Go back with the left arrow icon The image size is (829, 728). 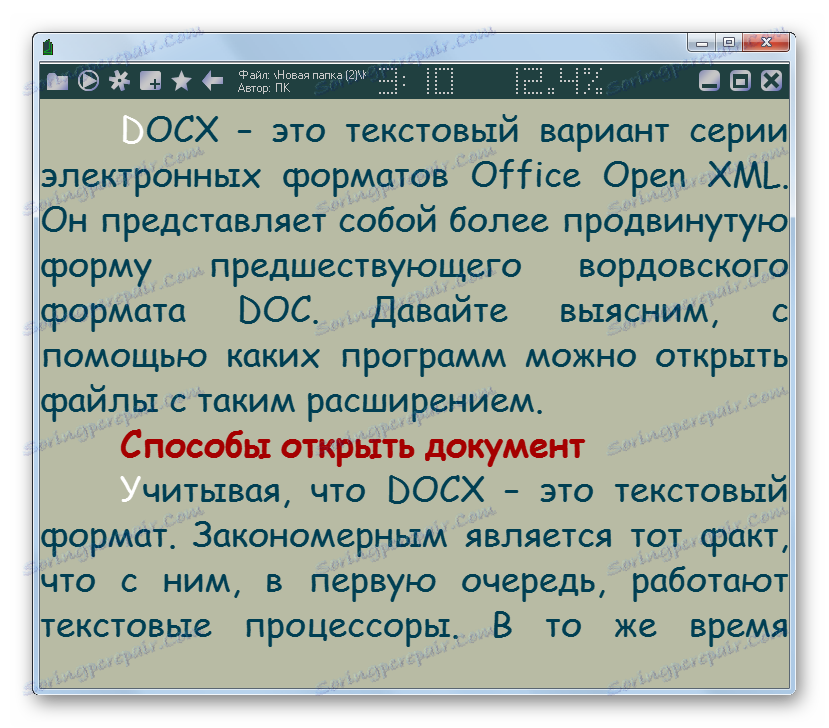213,81
